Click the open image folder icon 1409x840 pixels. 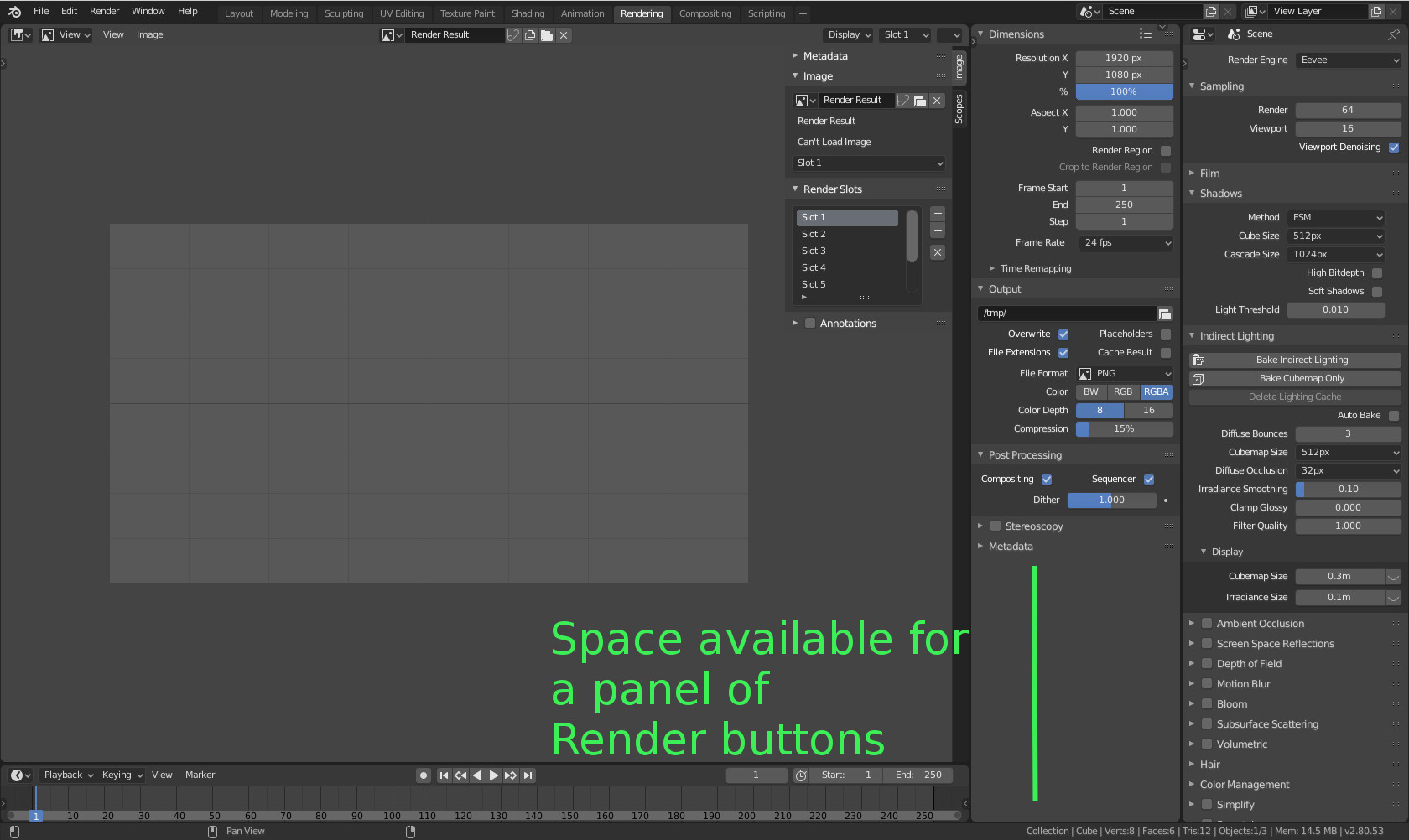pos(546,34)
